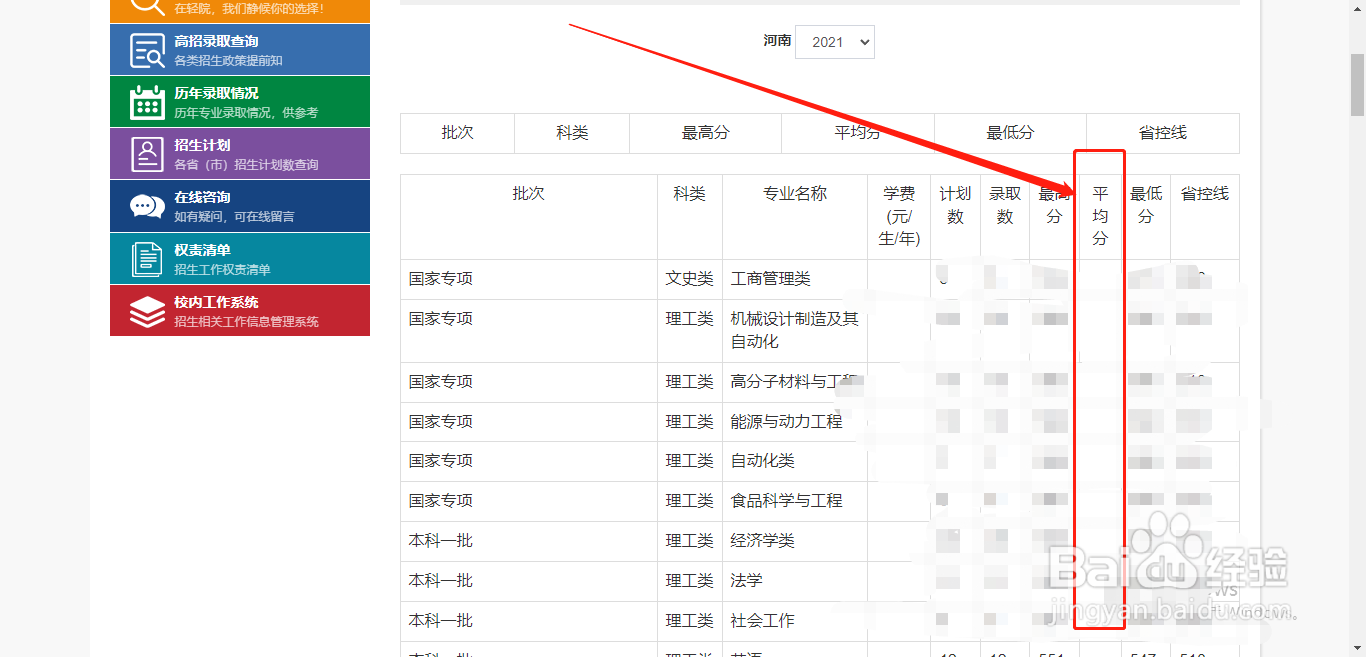The height and width of the screenshot is (657, 1366).
Task: Click the calendar icon for 历年录取情况
Action: pyautogui.click(x=146, y=101)
